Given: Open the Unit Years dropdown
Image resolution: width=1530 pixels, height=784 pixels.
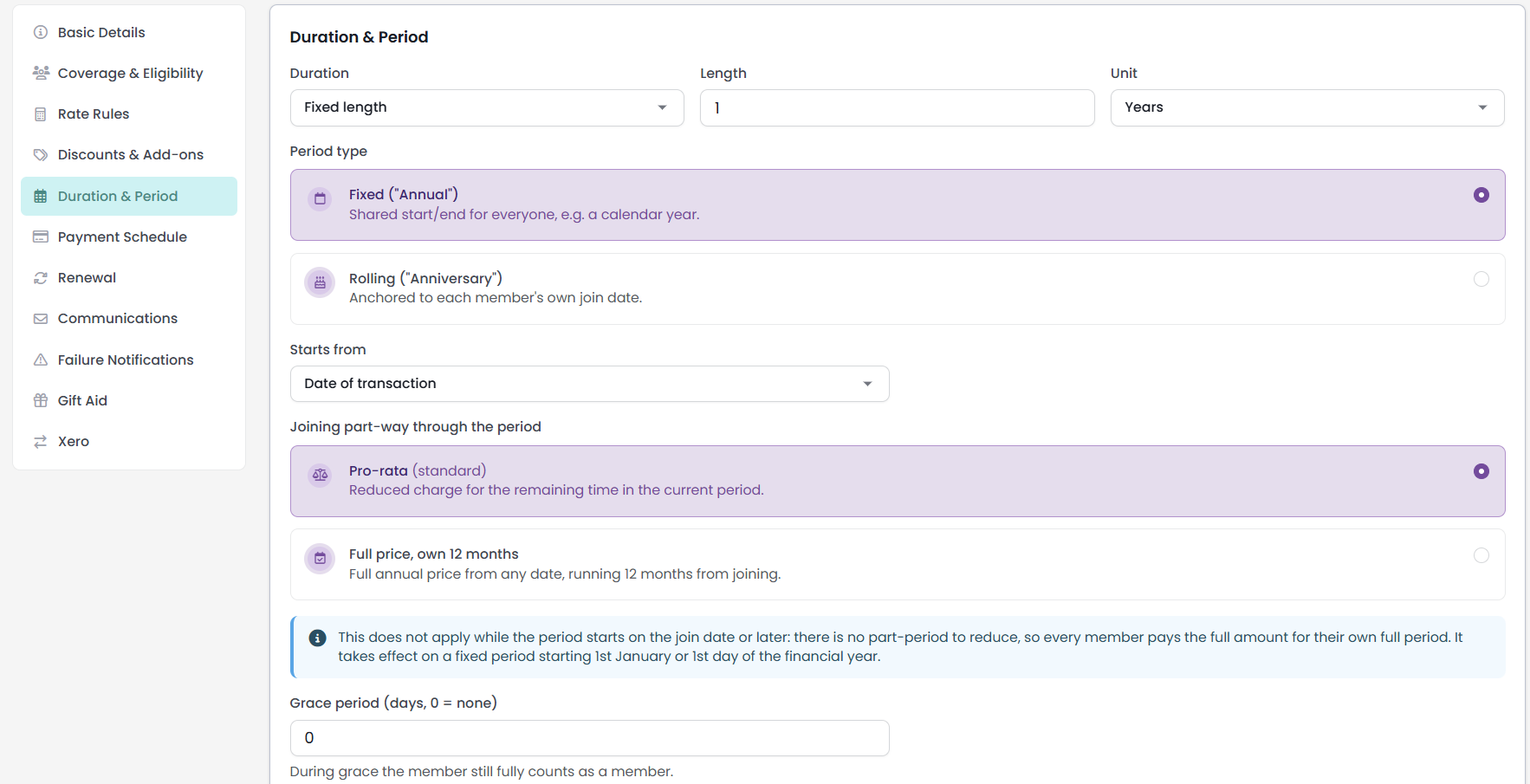Looking at the screenshot, I should [1307, 107].
